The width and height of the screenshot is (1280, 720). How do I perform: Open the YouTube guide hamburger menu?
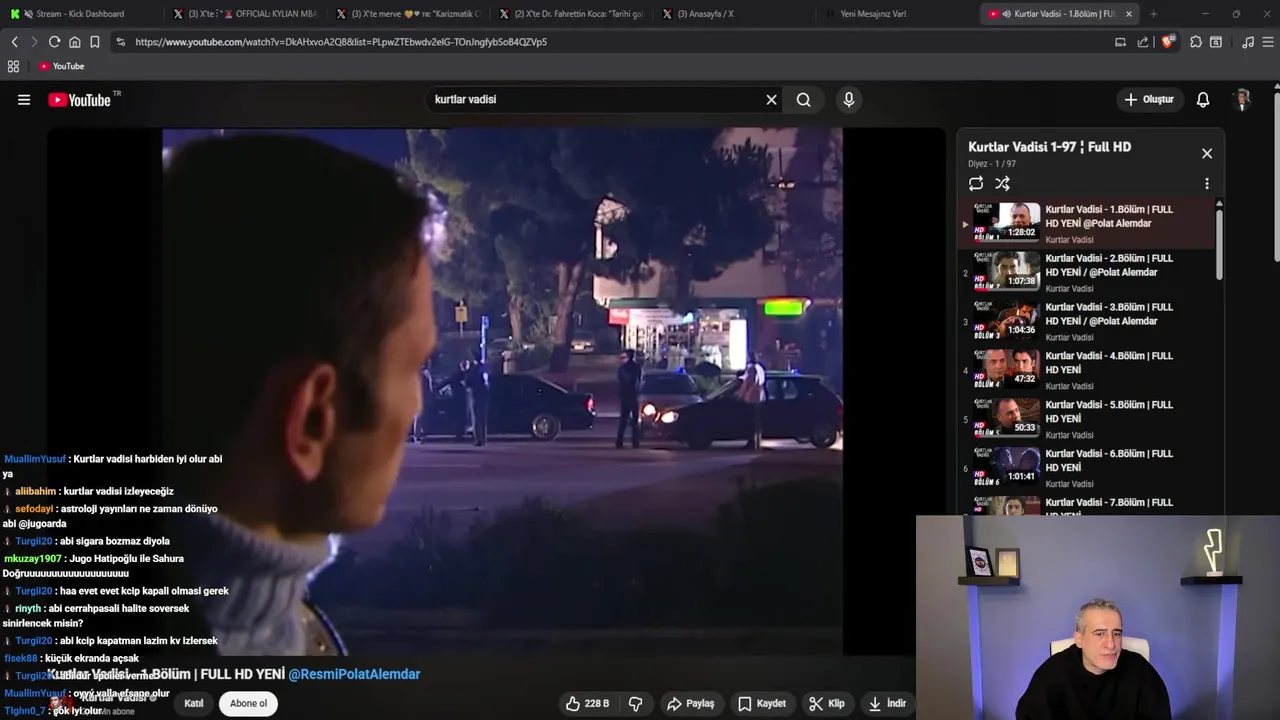24,100
